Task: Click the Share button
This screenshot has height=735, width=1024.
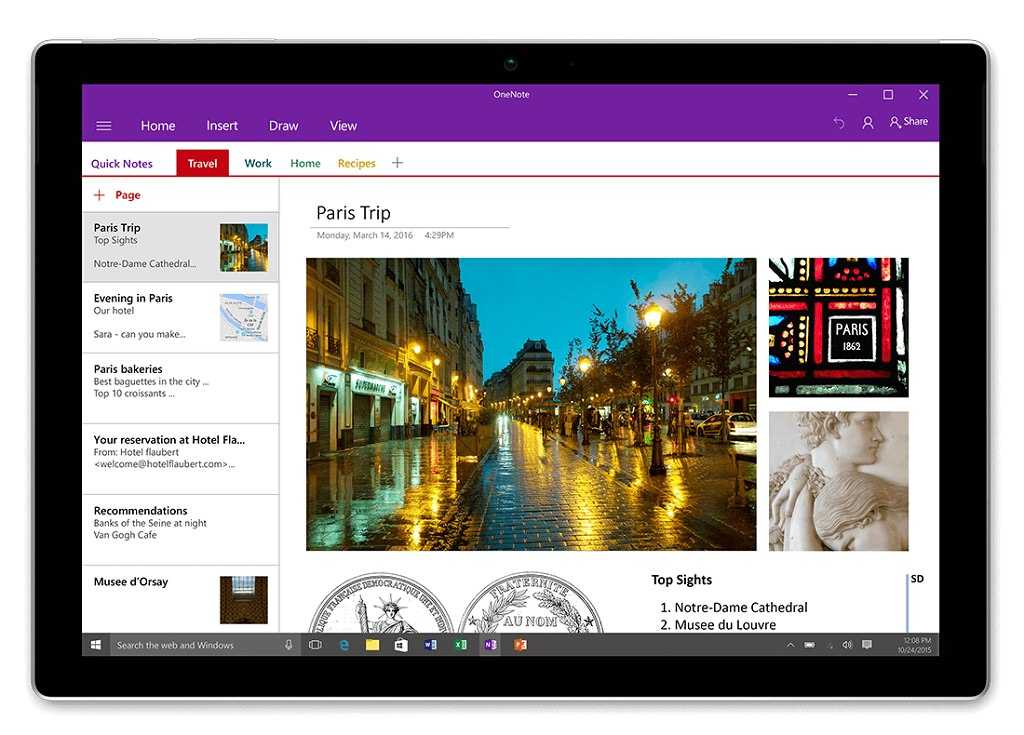Action: [x=909, y=122]
